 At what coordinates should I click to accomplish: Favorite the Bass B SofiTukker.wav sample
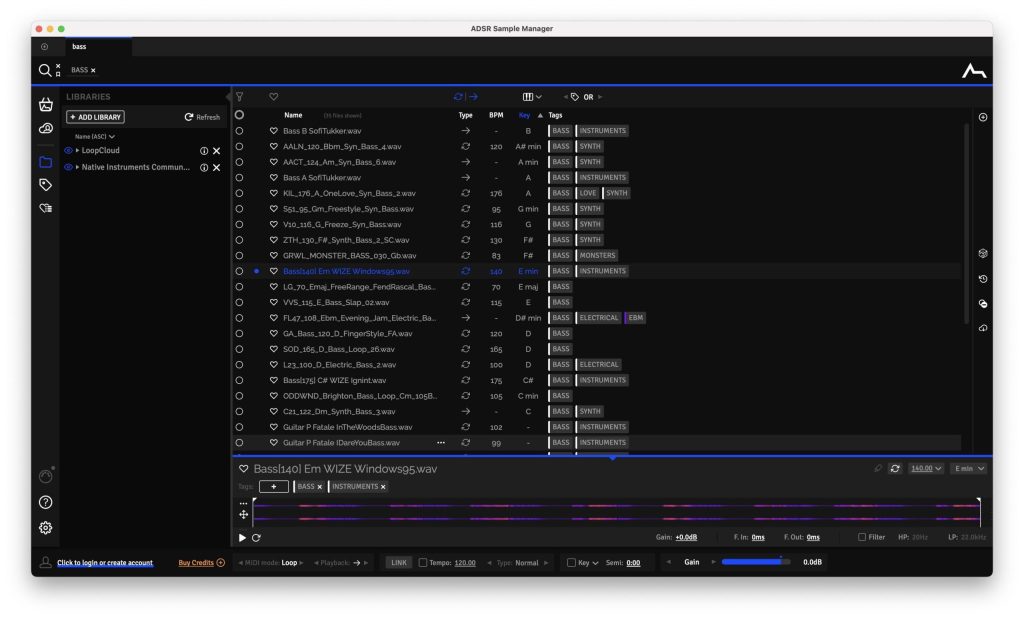(x=273, y=131)
